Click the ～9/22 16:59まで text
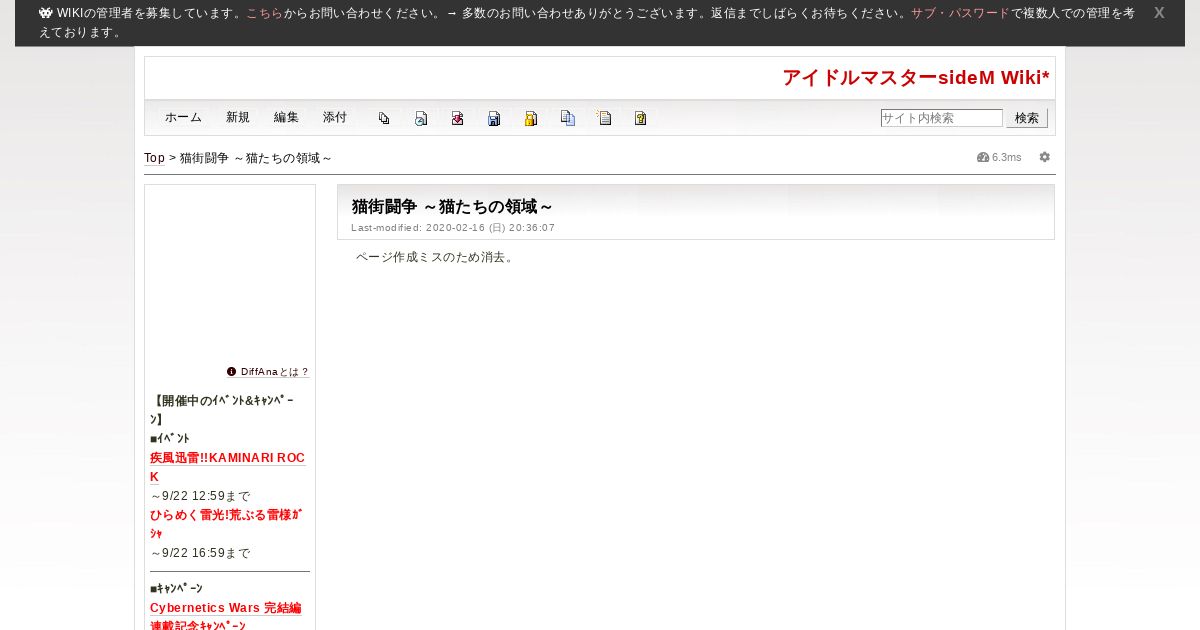The width and height of the screenshot is (1200, 630). 200,553
